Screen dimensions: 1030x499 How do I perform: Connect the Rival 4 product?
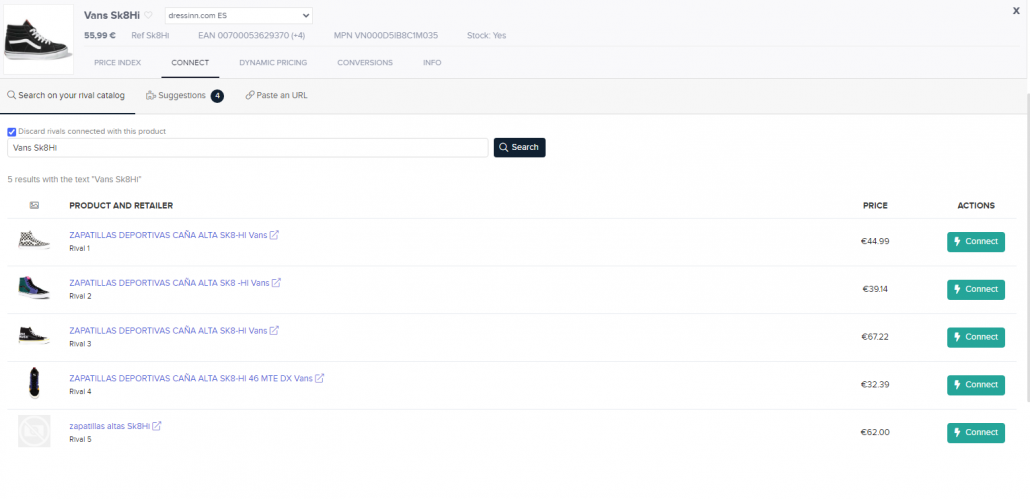point(975,385)
